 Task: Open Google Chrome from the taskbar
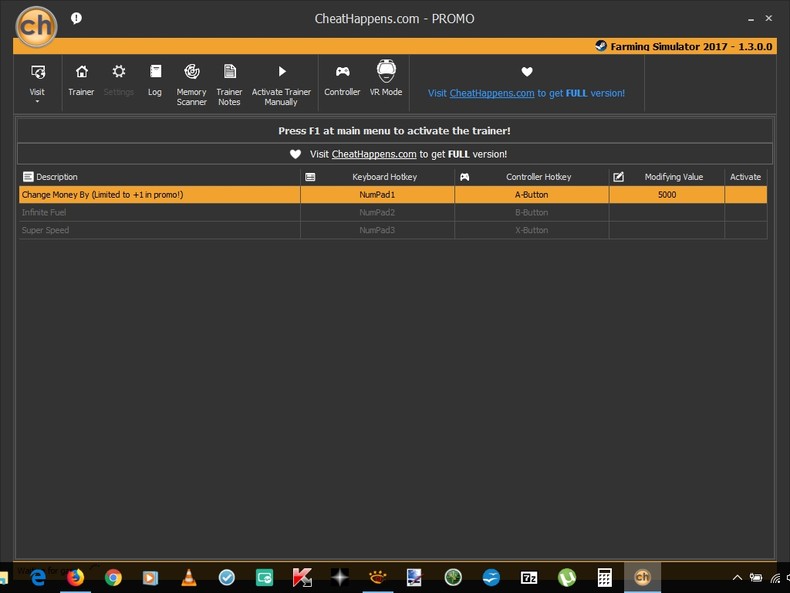click(113, 577)
